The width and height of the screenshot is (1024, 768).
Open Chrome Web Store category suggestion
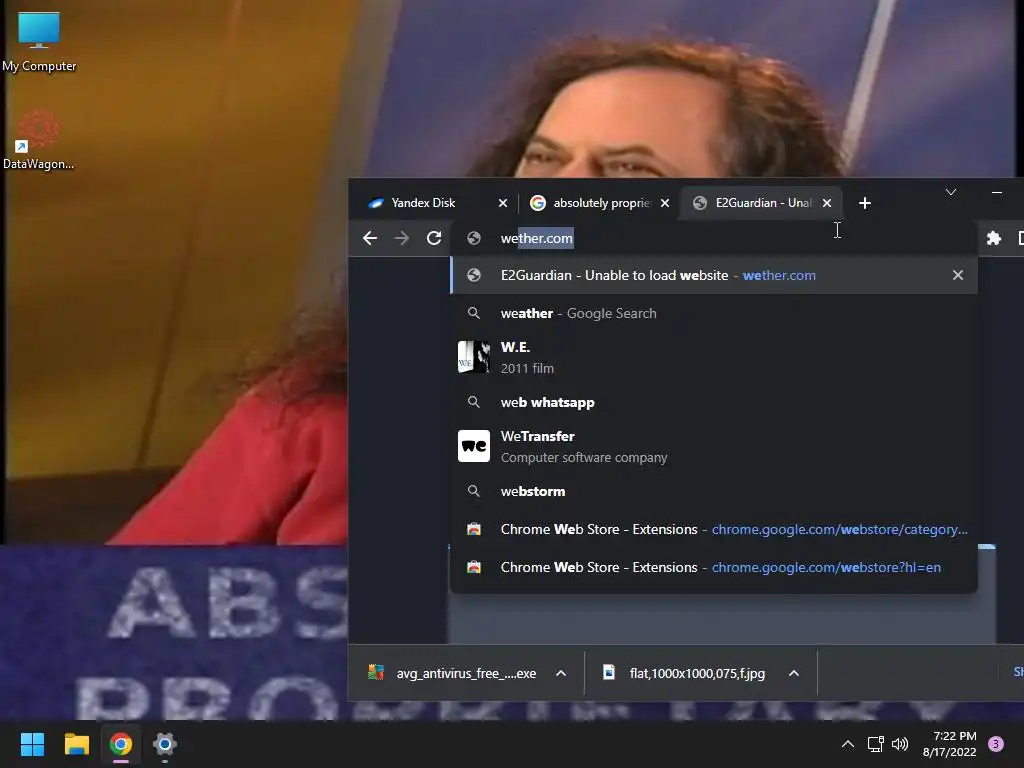pyautogui.click(x=714, y=529)
